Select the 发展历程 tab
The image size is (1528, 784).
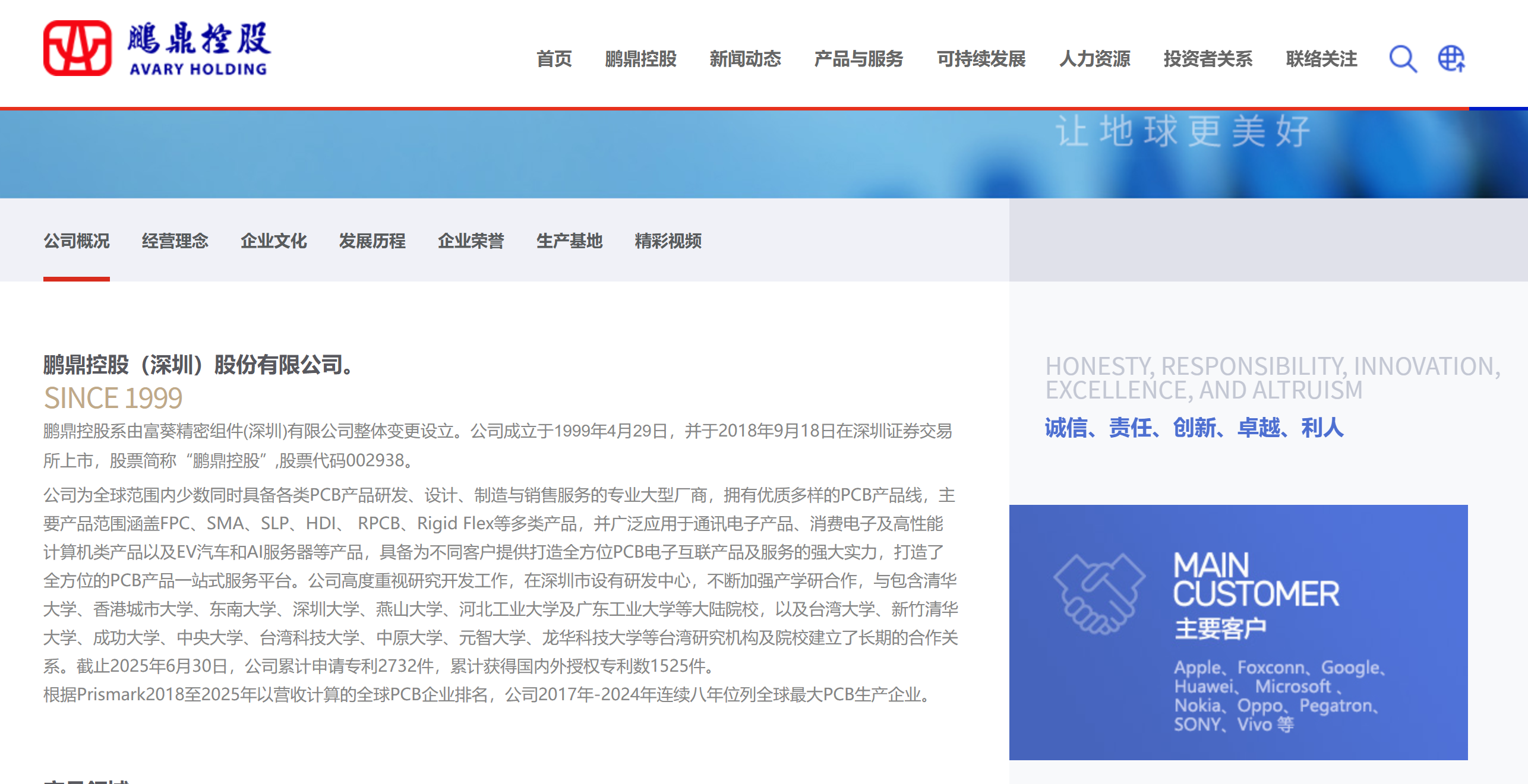click(x=372, y=241)
